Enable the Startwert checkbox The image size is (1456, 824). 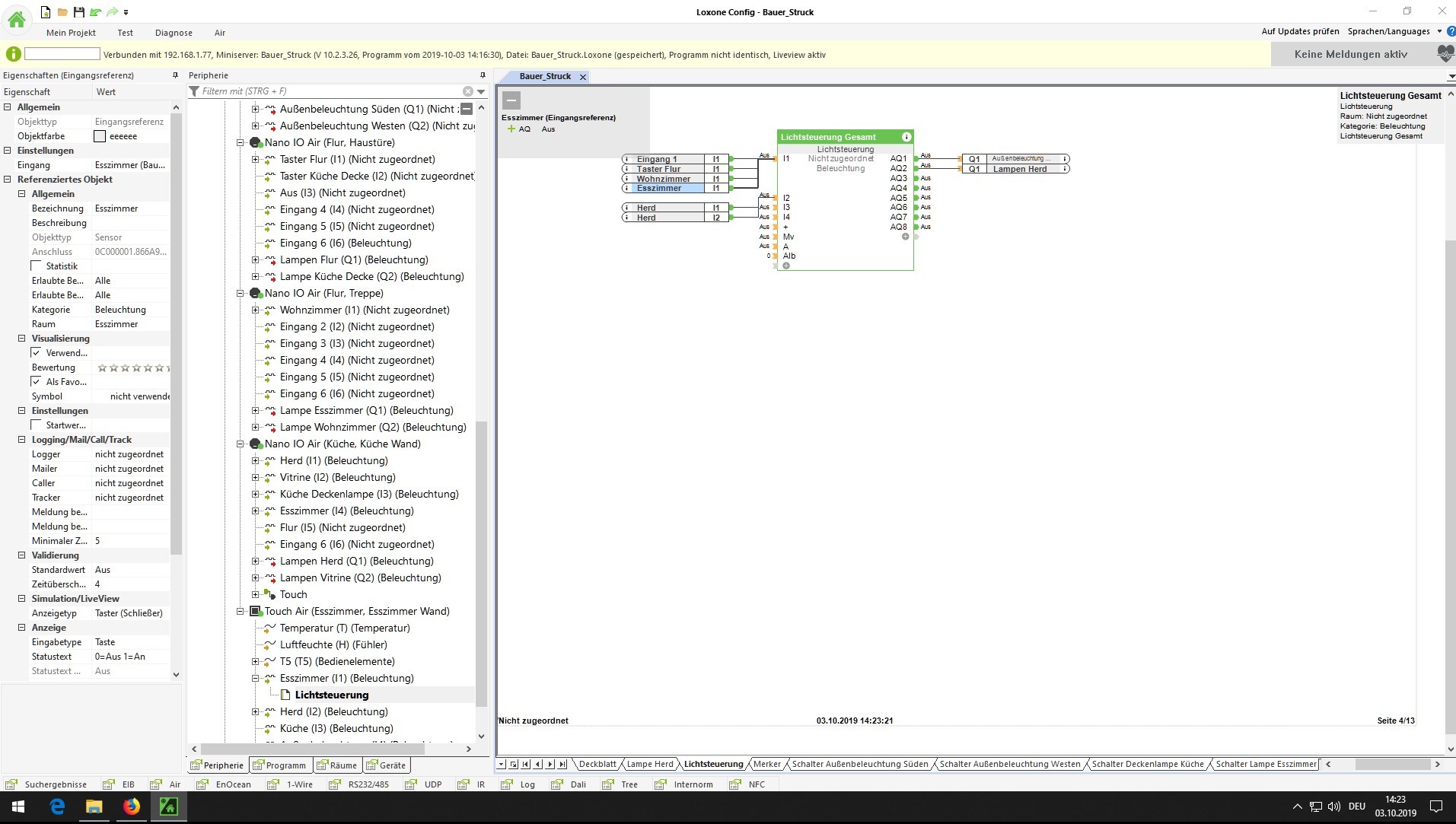coord(36,425)
